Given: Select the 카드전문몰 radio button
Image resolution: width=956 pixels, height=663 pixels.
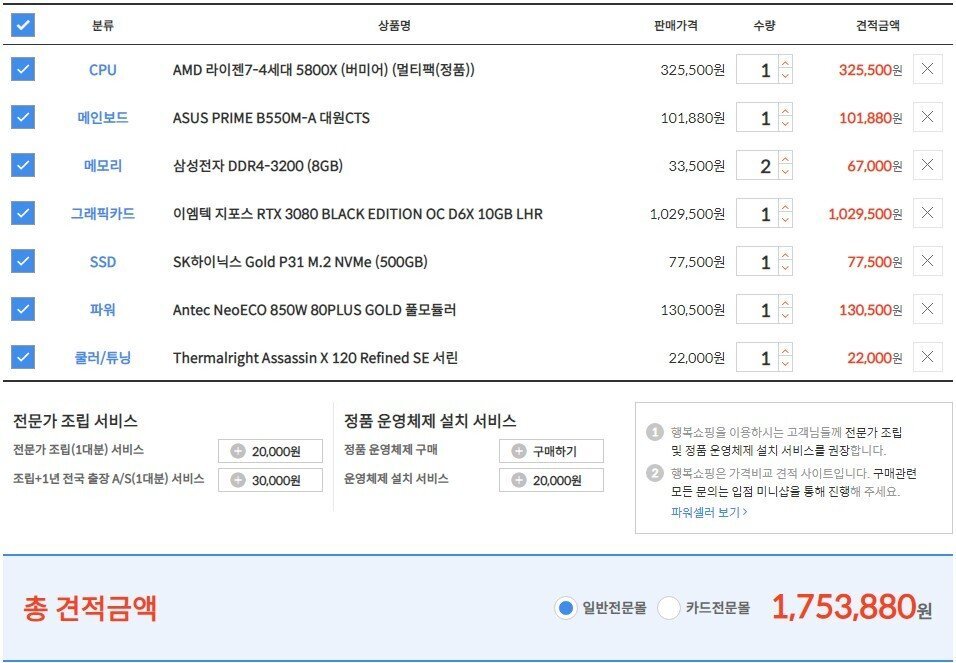Looking at the screenshot, I should 669,607.
